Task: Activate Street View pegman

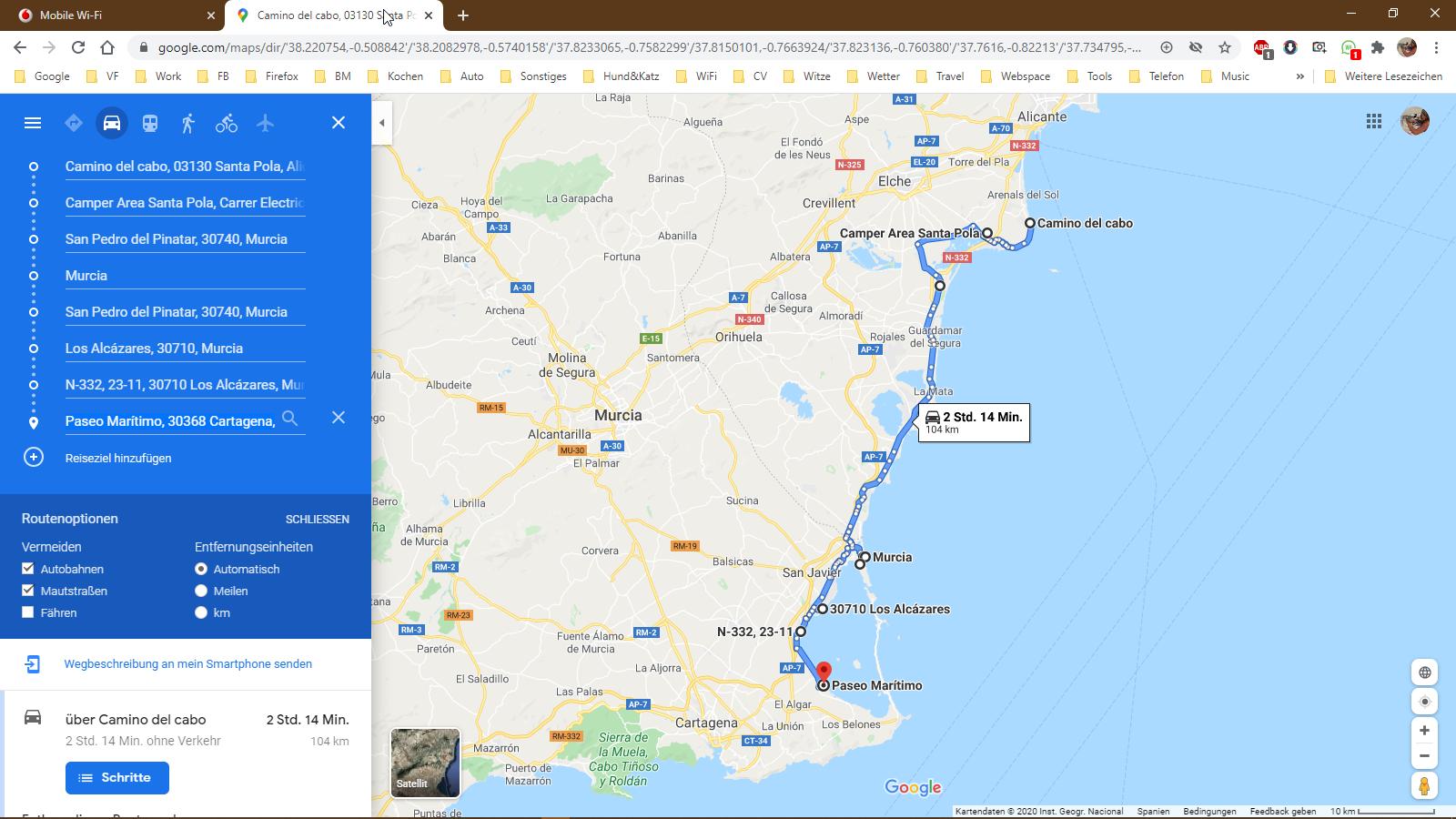Action: click(1425, 785)
